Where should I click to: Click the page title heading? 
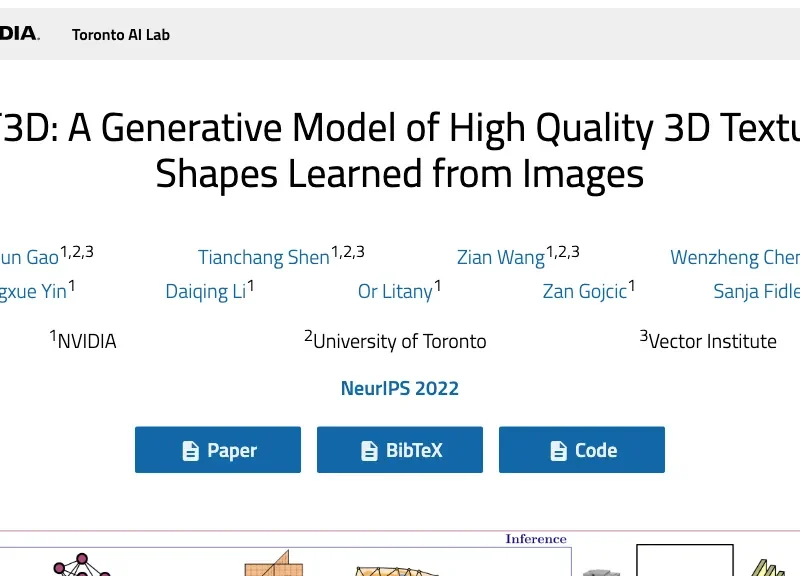click(400, 150)
